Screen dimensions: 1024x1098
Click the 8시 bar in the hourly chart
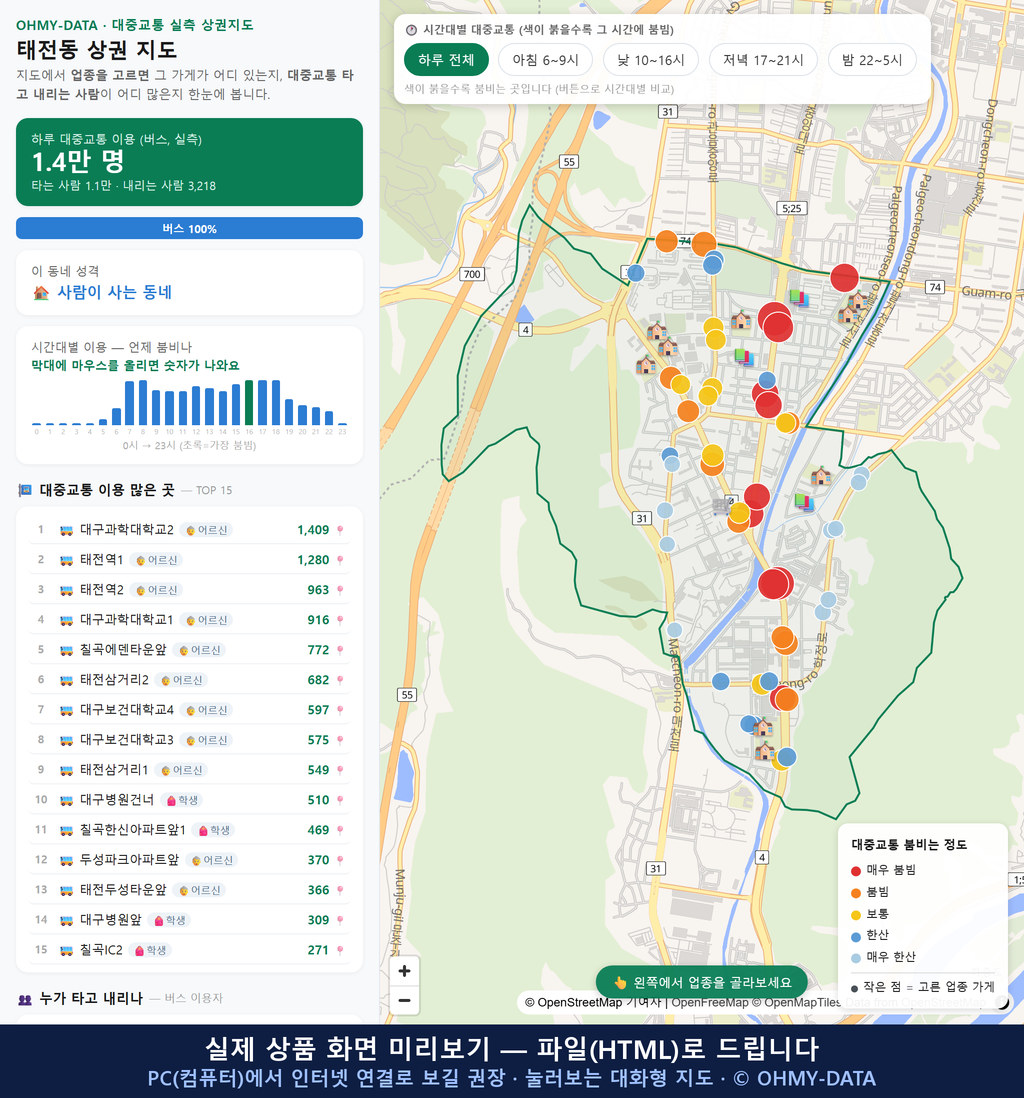tap(143, 403)
